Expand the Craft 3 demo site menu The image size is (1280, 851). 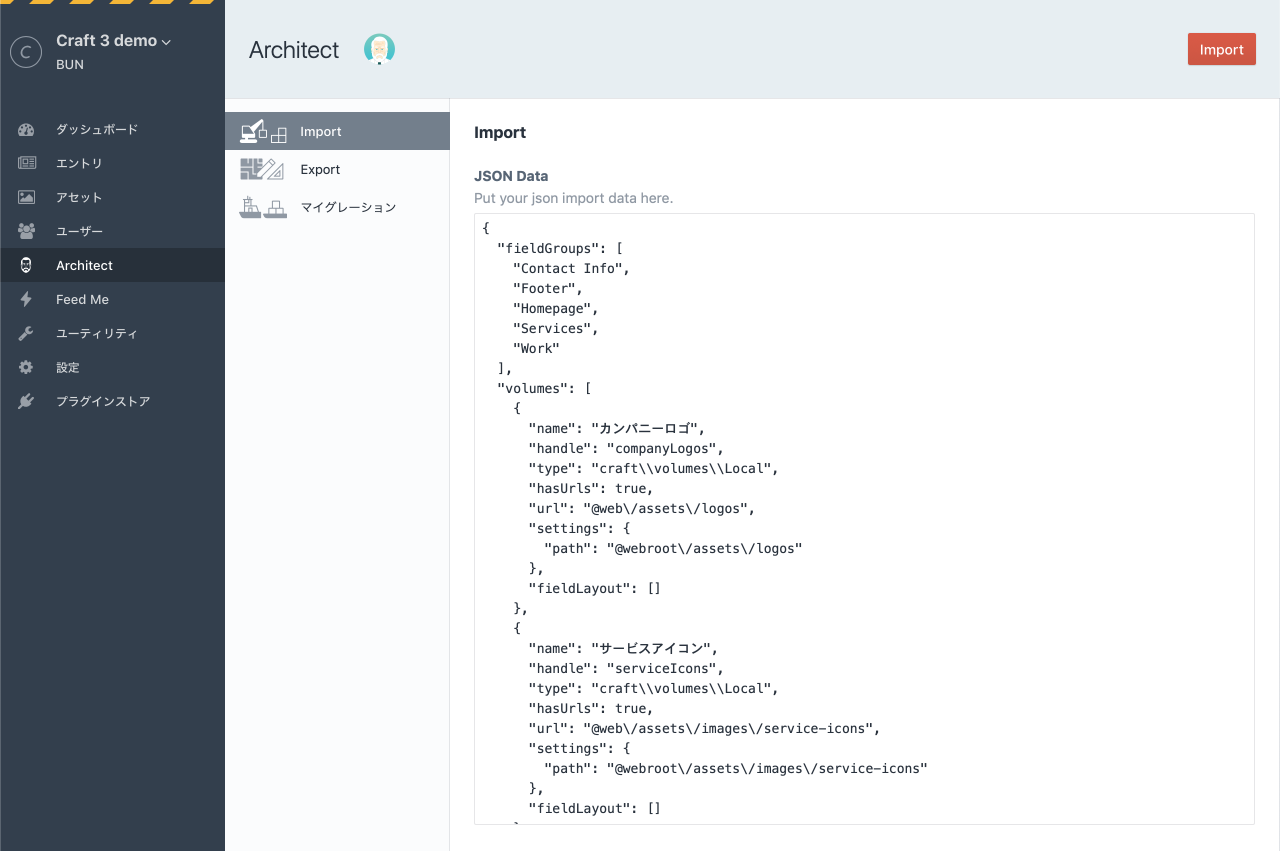click(113, 41)
